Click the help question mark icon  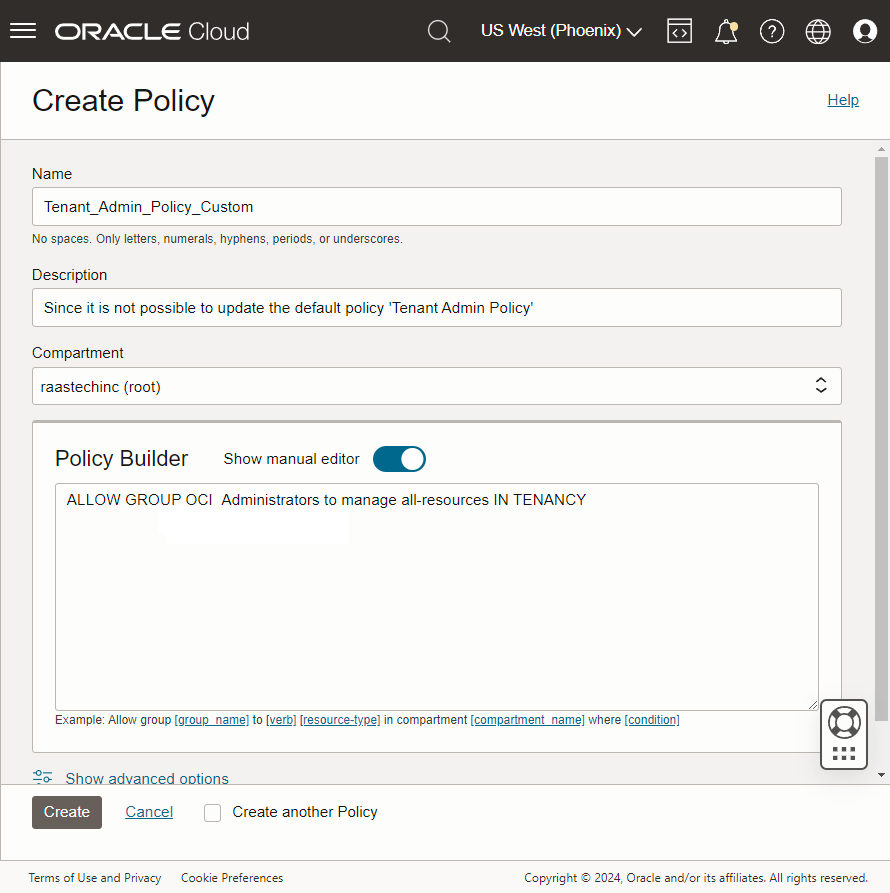click(x=772, y=31)
